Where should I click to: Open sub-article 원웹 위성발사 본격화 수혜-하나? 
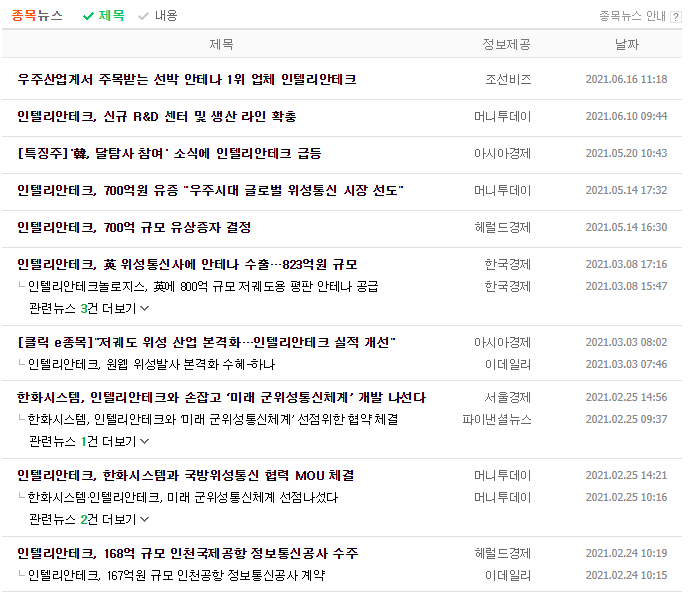[152, 365]
